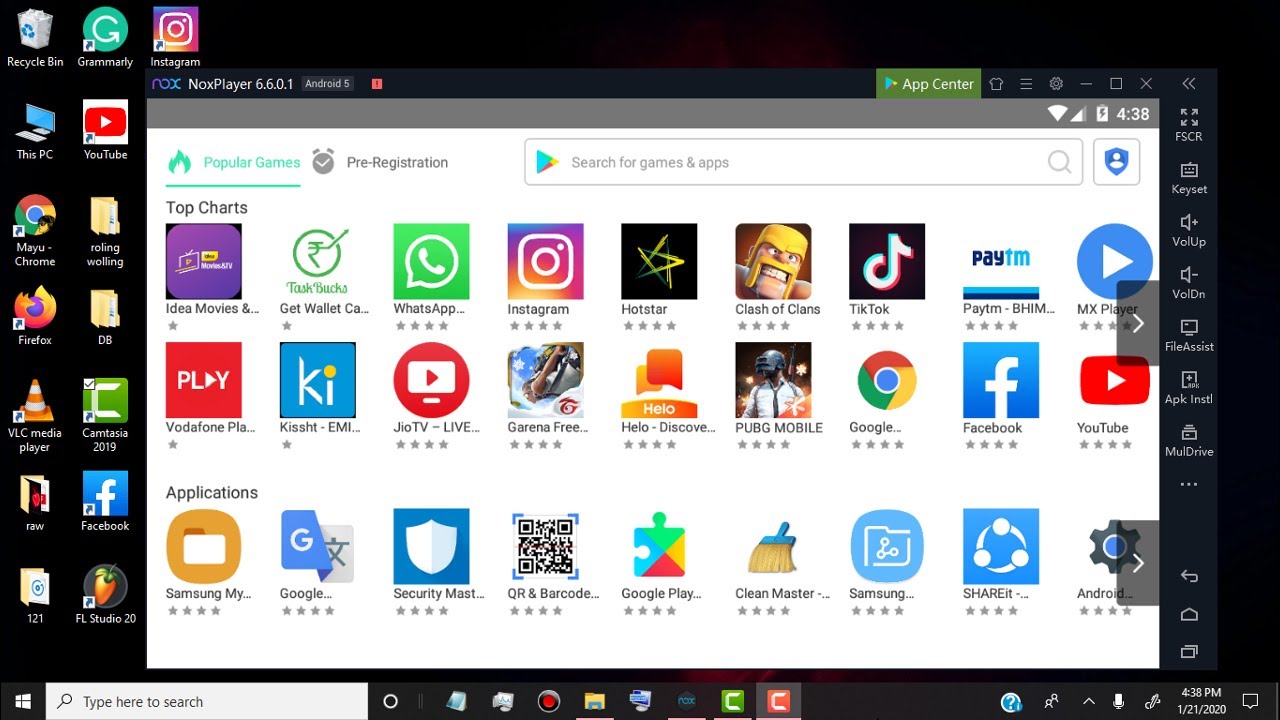Expand Top Charts with the right arrow
Viewport: 1280px width, 720px height.
[1138, 323]
